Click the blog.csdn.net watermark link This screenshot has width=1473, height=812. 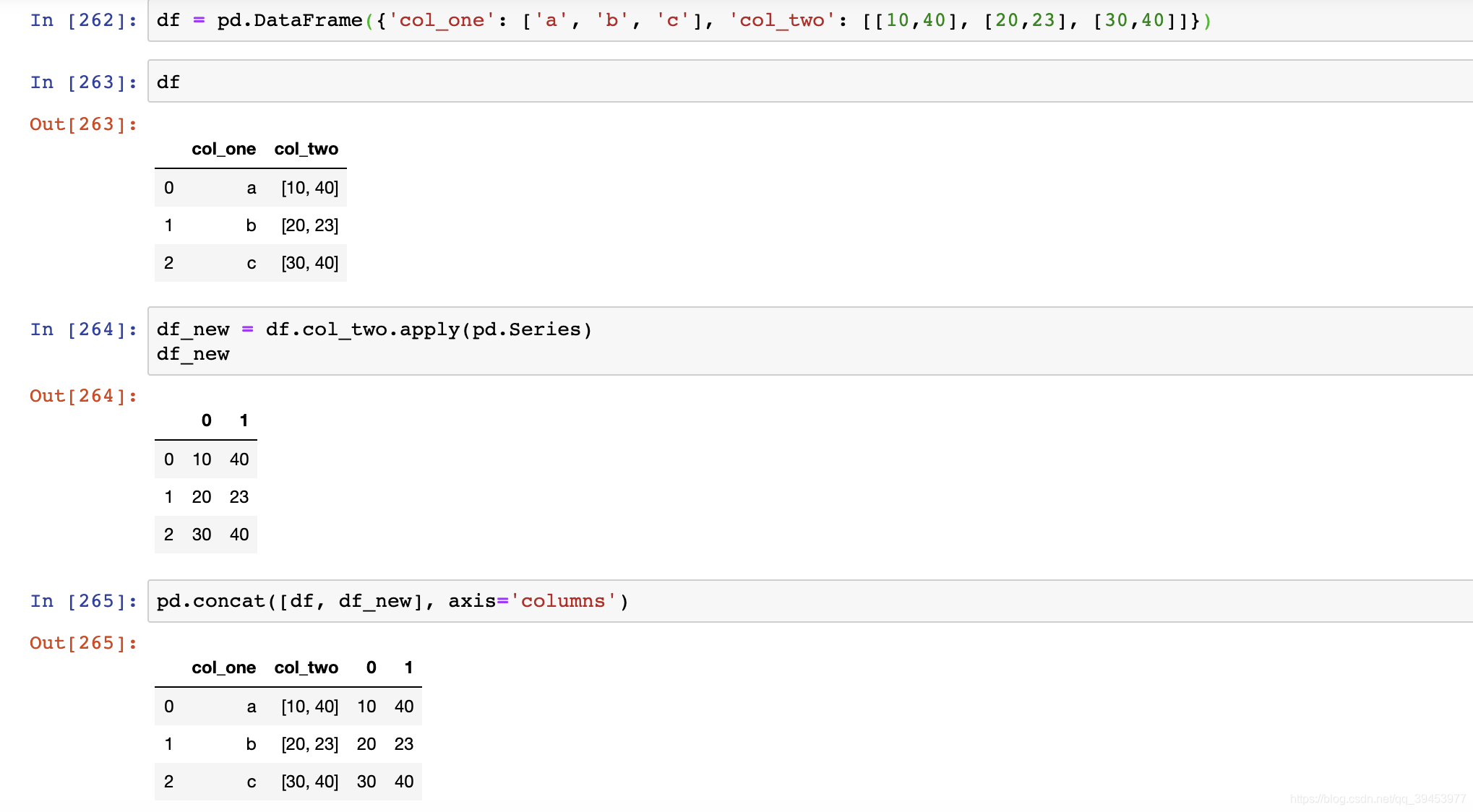point(1378,798)
